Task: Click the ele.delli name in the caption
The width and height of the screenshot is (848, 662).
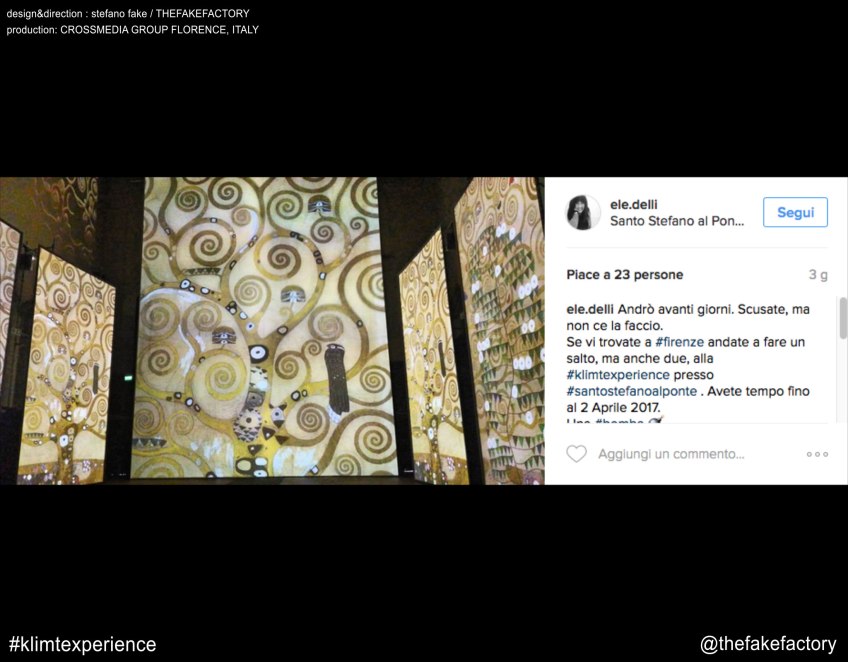Action: [589, 309]
